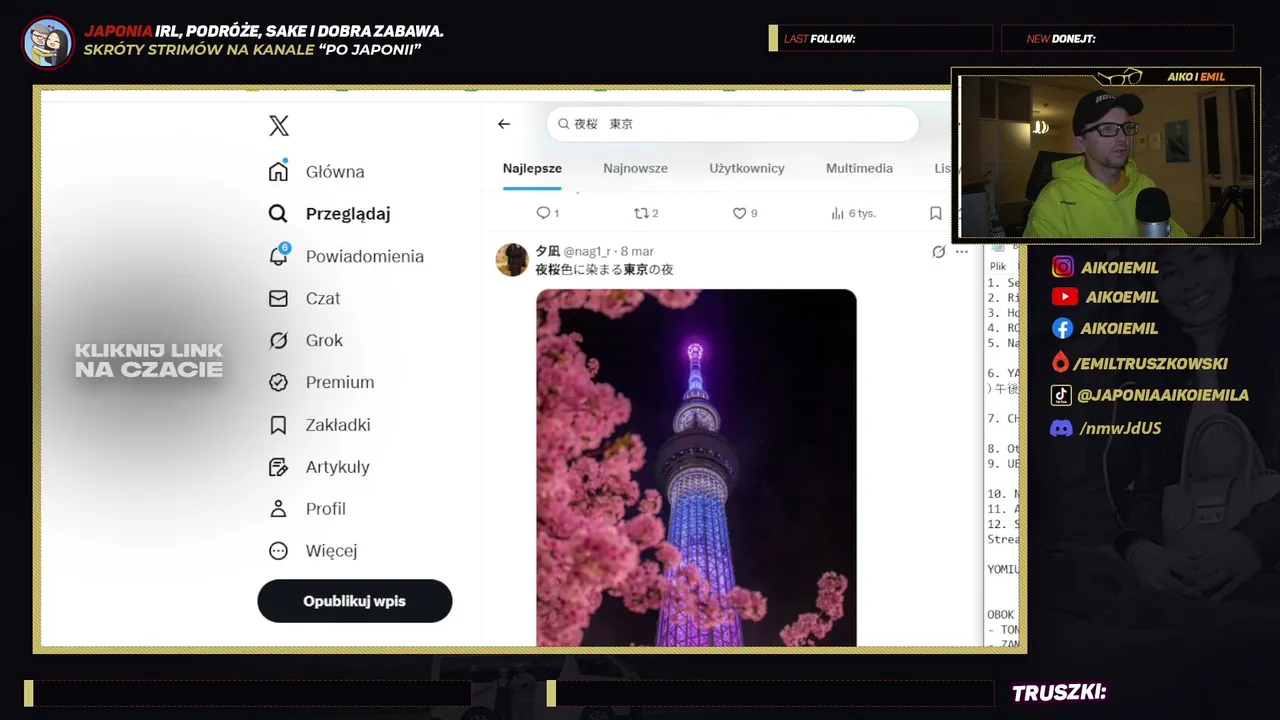The image size is (1280, 720).
Task: Open Główna in the sidebar
Action: coord(335,172)
